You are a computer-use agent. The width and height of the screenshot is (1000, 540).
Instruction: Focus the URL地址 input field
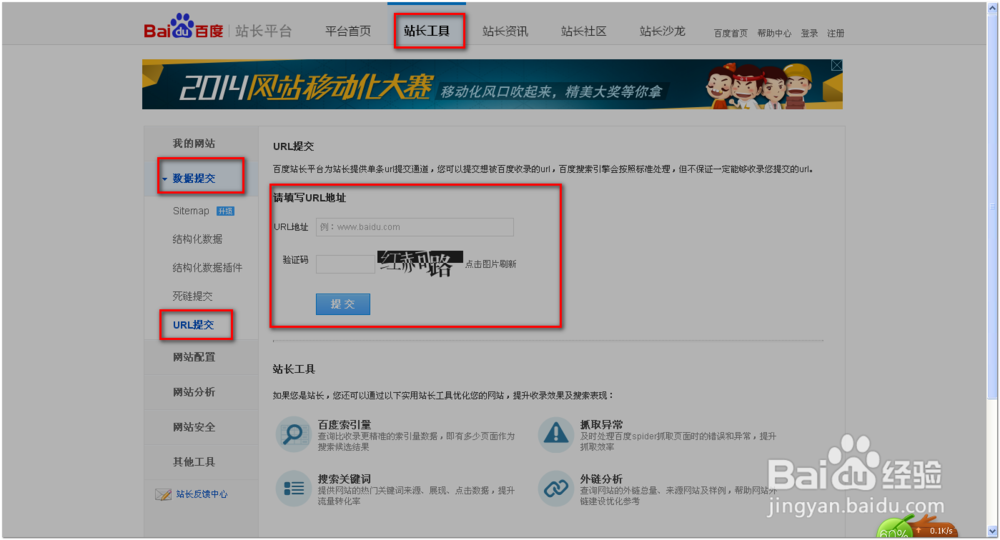pyautogui.click(x=415, y=227)
